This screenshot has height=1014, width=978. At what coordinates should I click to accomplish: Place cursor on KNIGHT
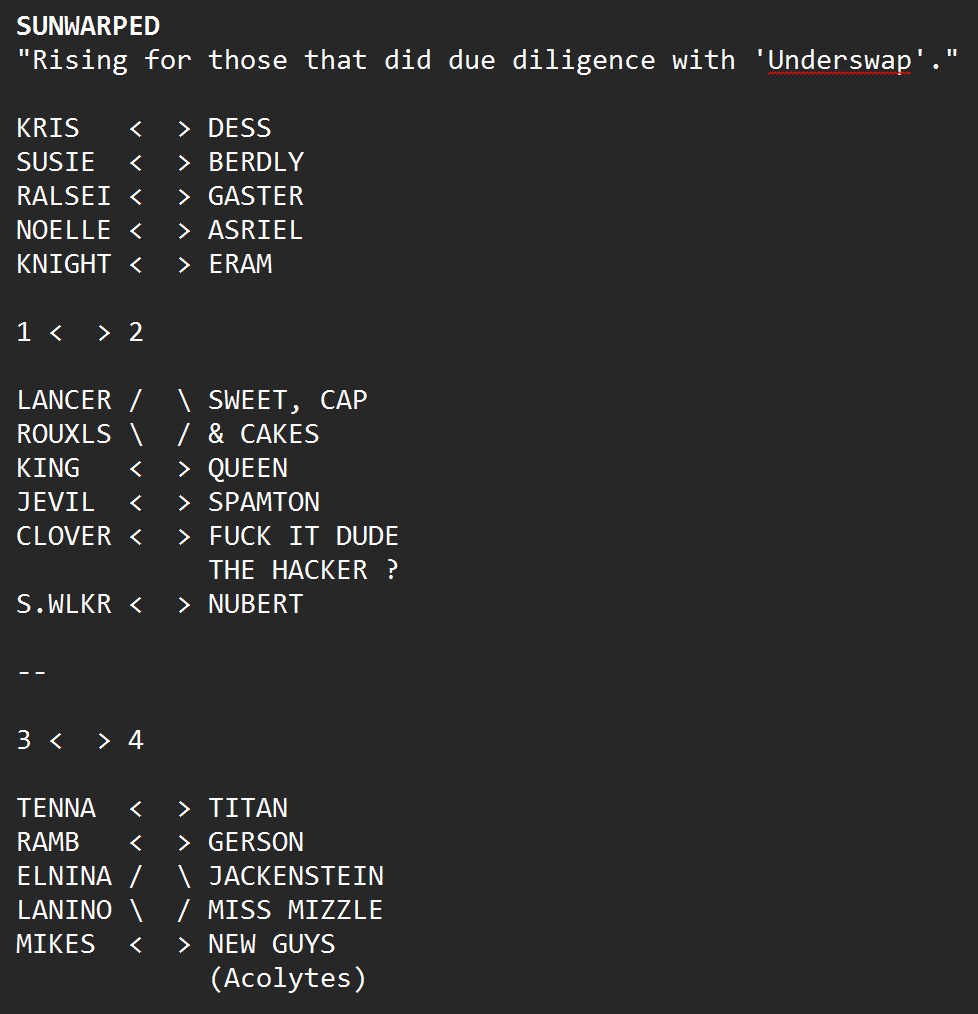tap(64, 264)
